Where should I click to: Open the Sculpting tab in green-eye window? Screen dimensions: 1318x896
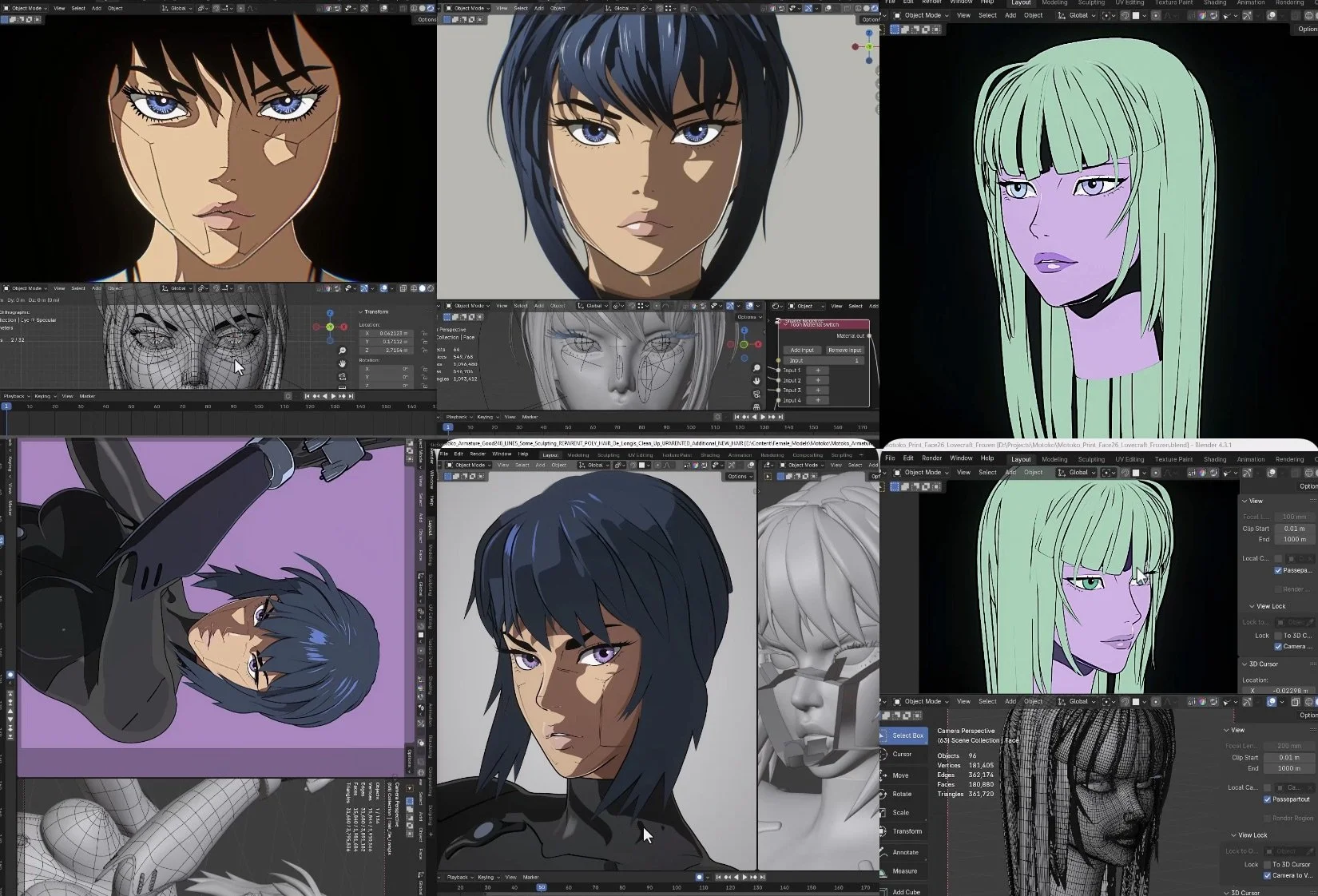1091,459
